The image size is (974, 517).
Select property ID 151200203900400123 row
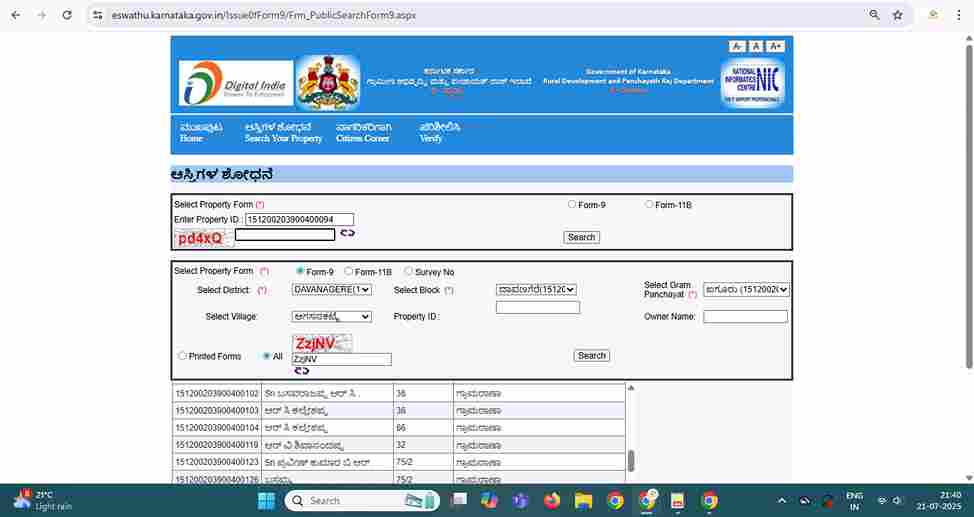click(399, 462)
